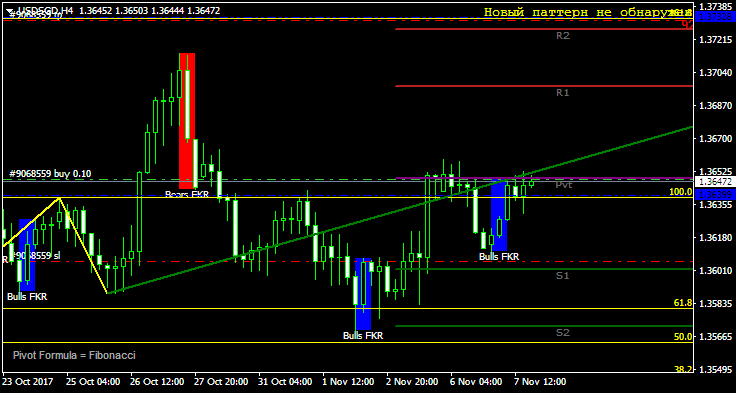Click the 1.35665 price scale value
Viewport: 736px width, 393px height.
pyautogui.click(x=715, y=337)
